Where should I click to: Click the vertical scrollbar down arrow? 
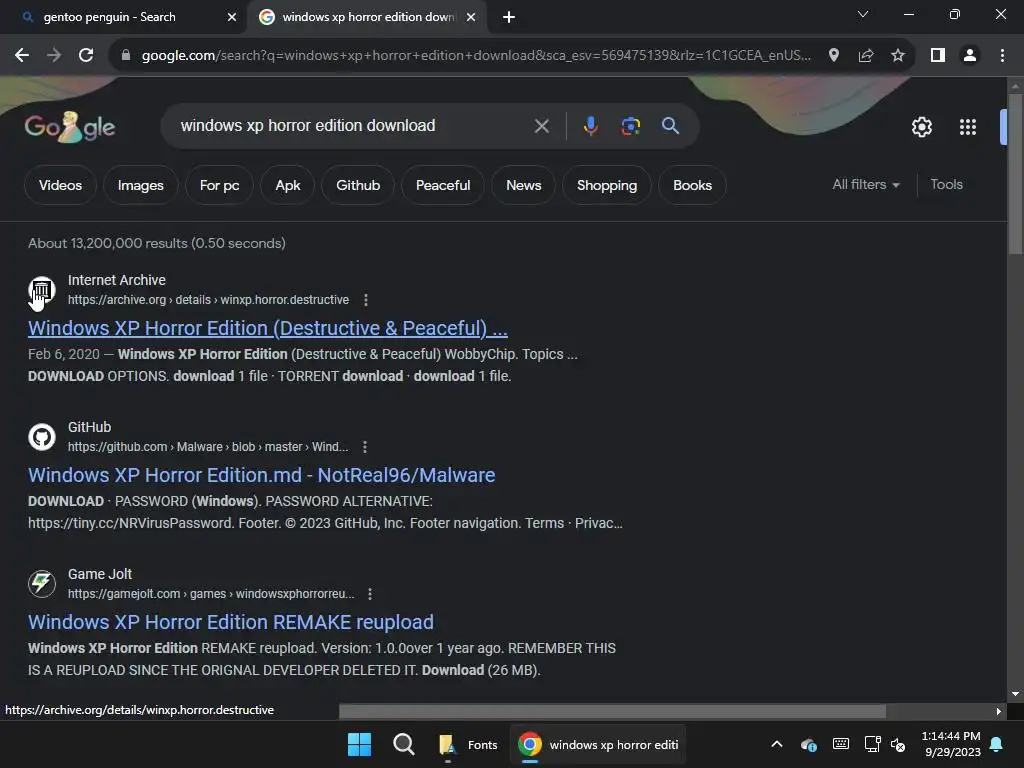(x=1015, y=694)
